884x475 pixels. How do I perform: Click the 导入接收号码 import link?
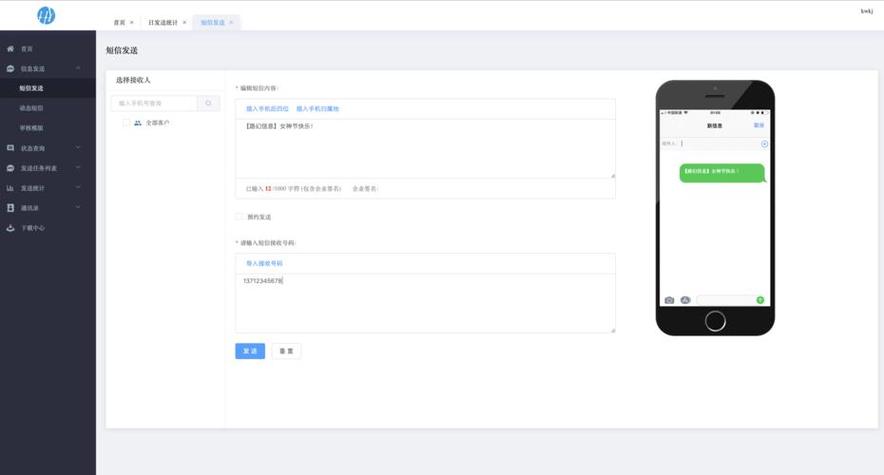coord(264,263)
